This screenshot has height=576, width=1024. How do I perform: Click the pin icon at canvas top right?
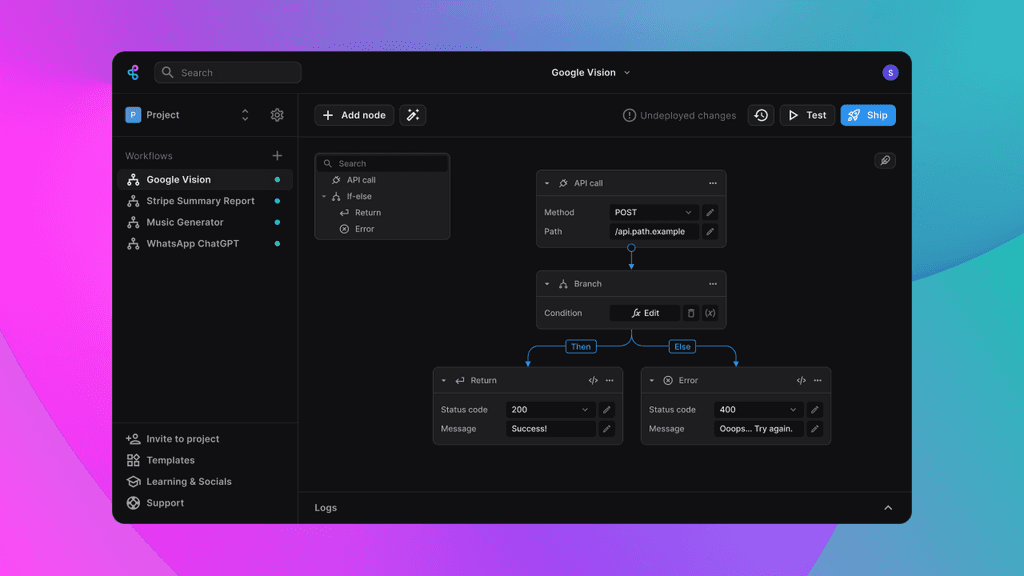click(x=885, y=160)
